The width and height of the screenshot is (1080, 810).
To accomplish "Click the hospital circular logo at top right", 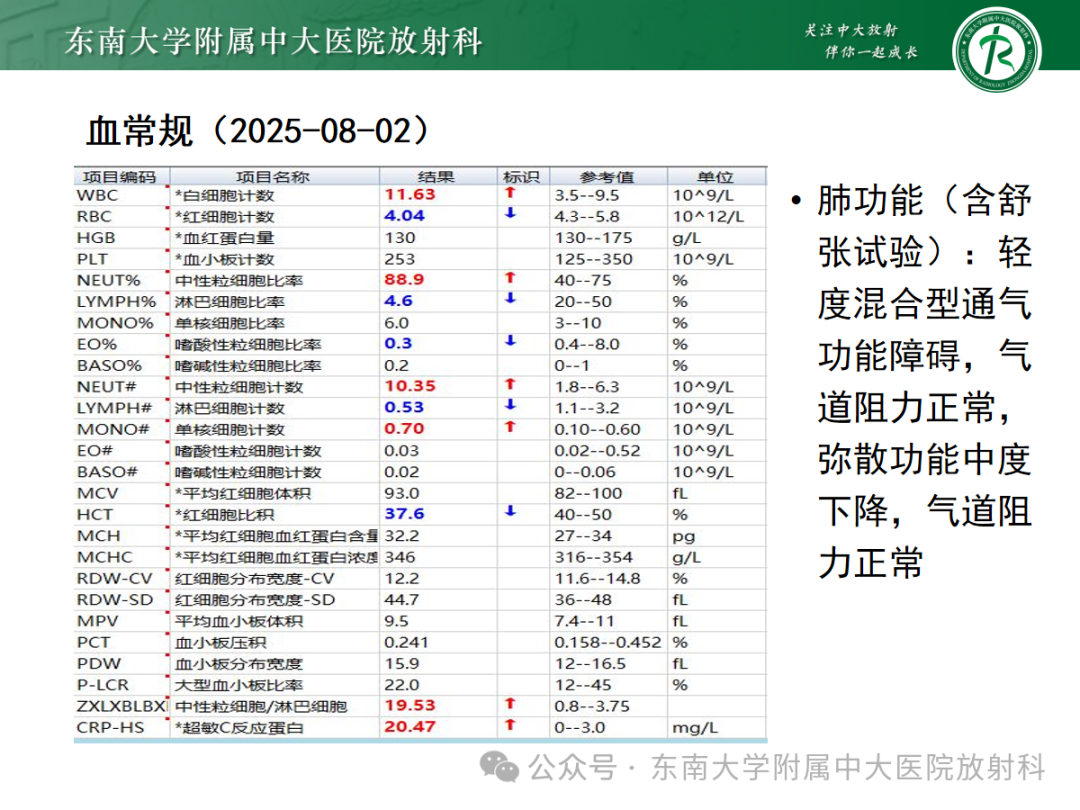I will (x=1000, y=45).
